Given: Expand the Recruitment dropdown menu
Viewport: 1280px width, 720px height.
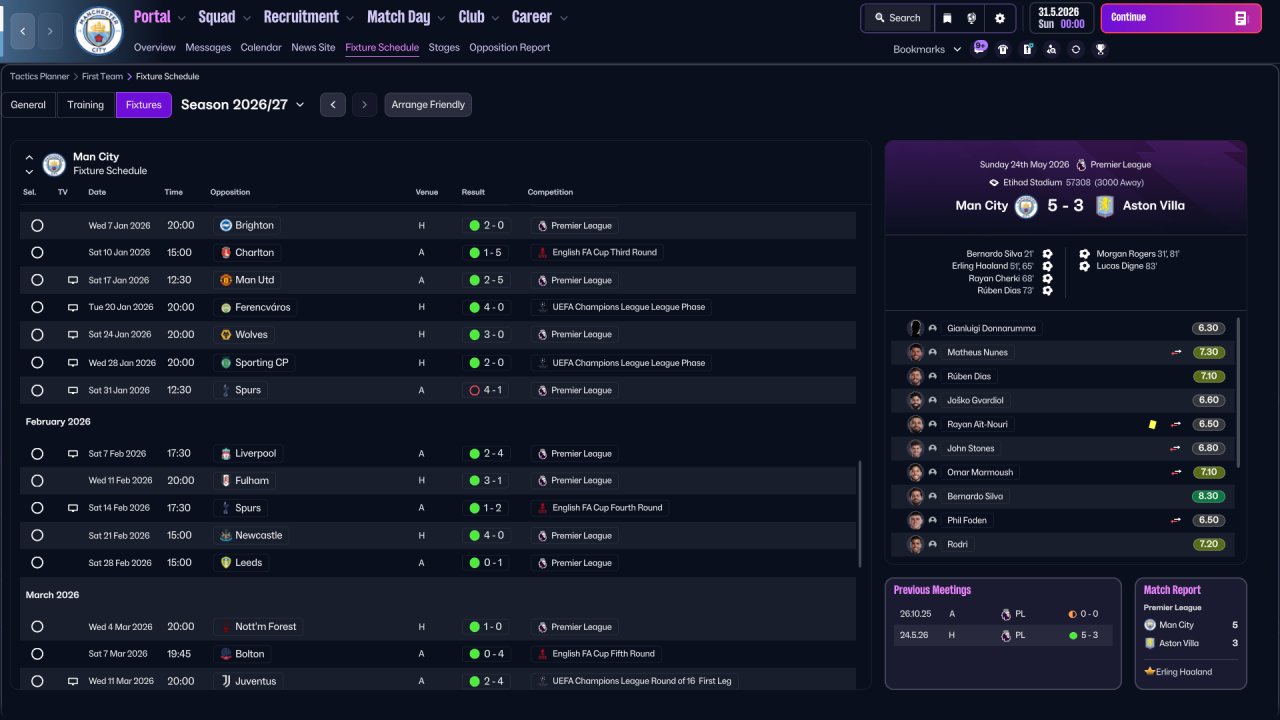Looking at the screenshot, I should coord(309,17).
